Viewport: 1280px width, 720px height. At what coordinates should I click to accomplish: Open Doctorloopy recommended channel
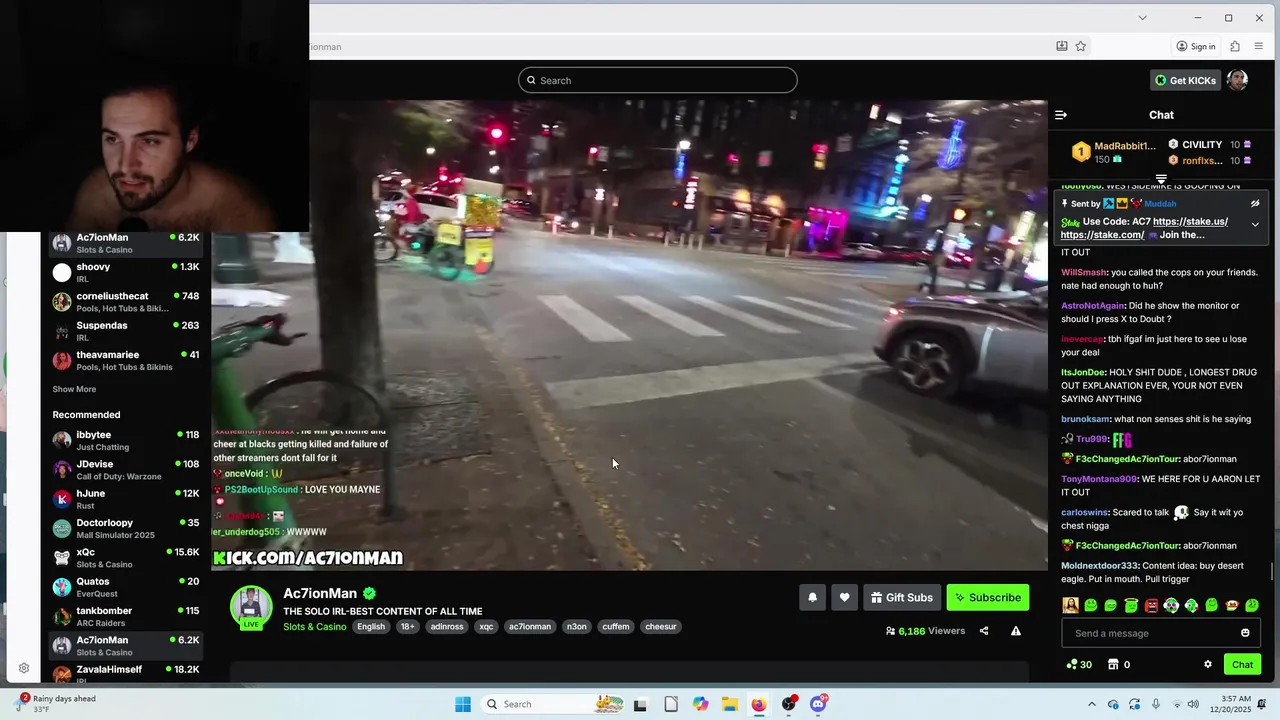pyautogui.click(x=127, y=528)
